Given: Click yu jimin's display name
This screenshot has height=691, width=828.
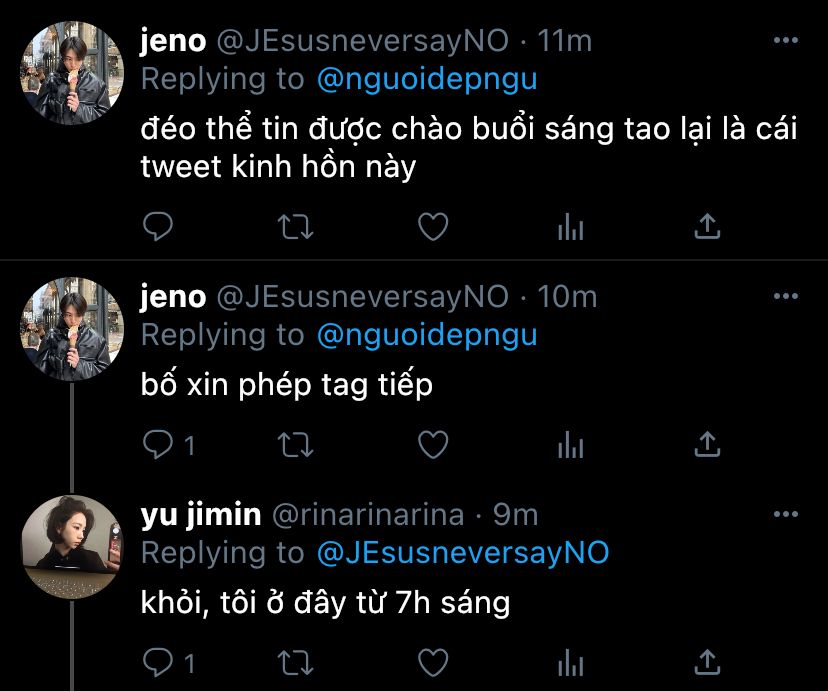Looking at the screenshot, I should (x=201, y=515).
